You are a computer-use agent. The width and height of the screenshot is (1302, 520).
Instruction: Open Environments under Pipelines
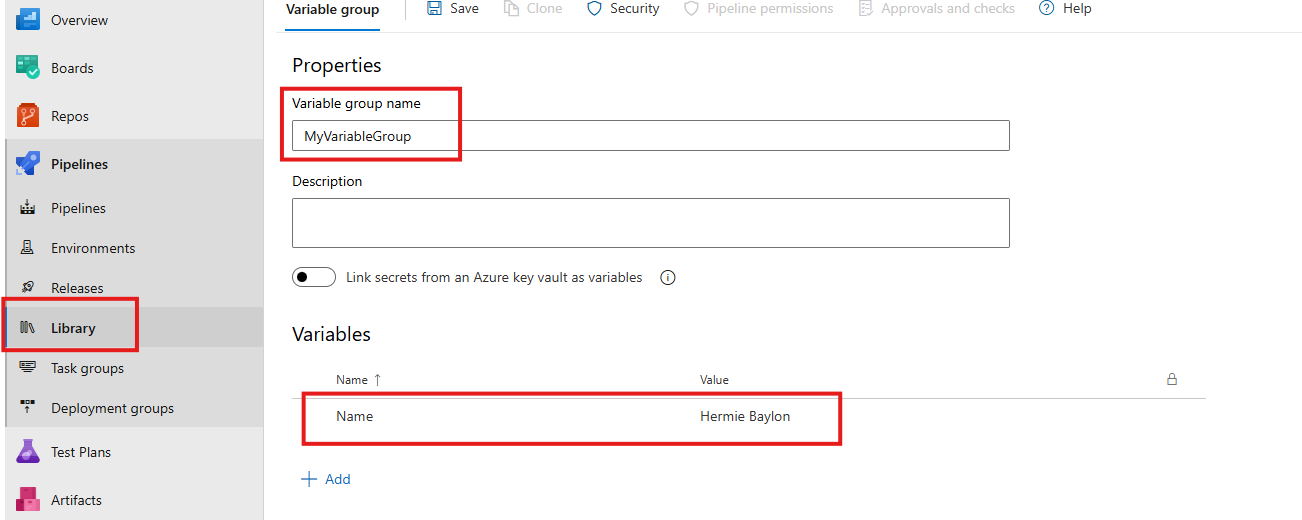93,248
